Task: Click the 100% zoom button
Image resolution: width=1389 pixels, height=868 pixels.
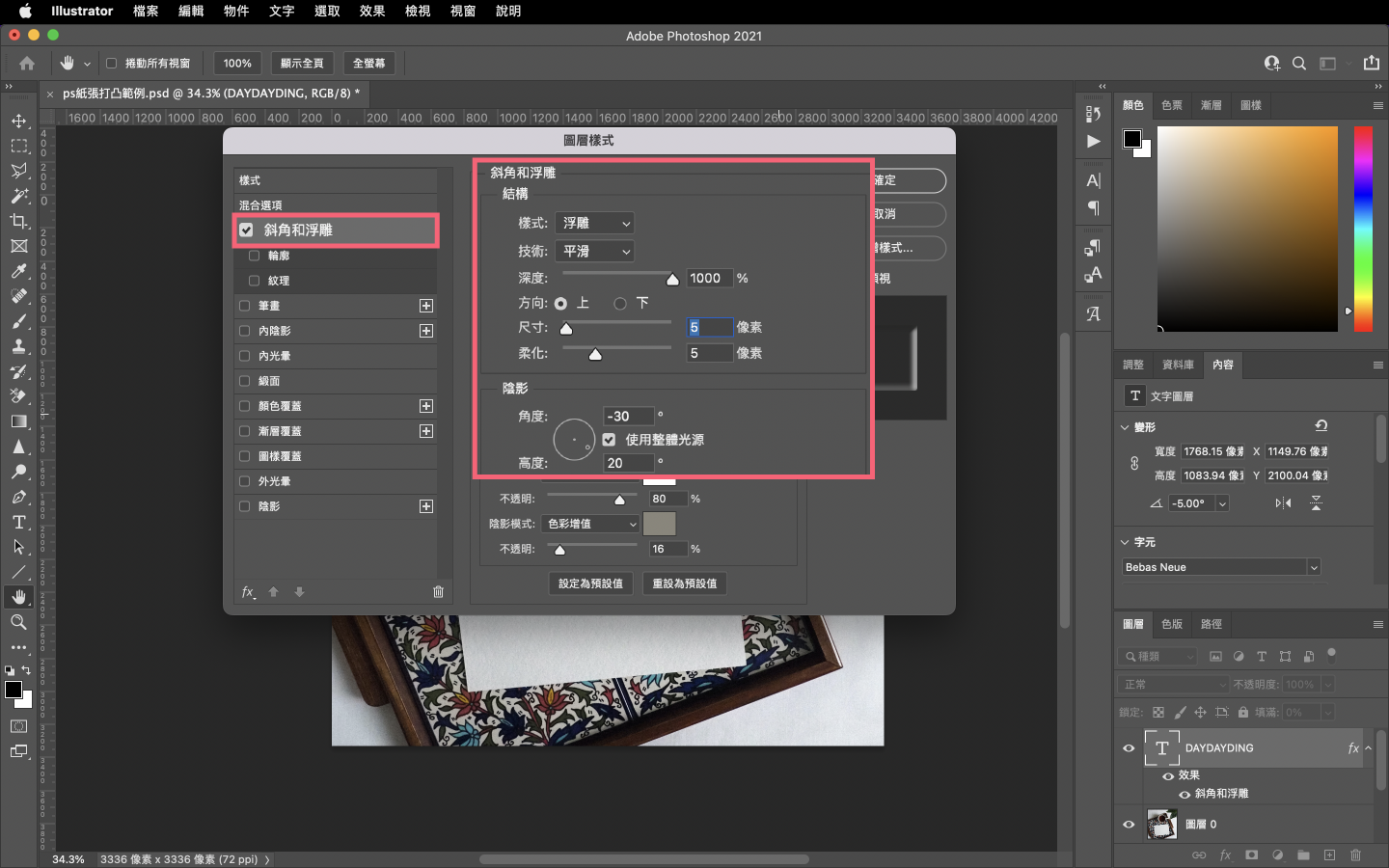Action: pos(237,64)
